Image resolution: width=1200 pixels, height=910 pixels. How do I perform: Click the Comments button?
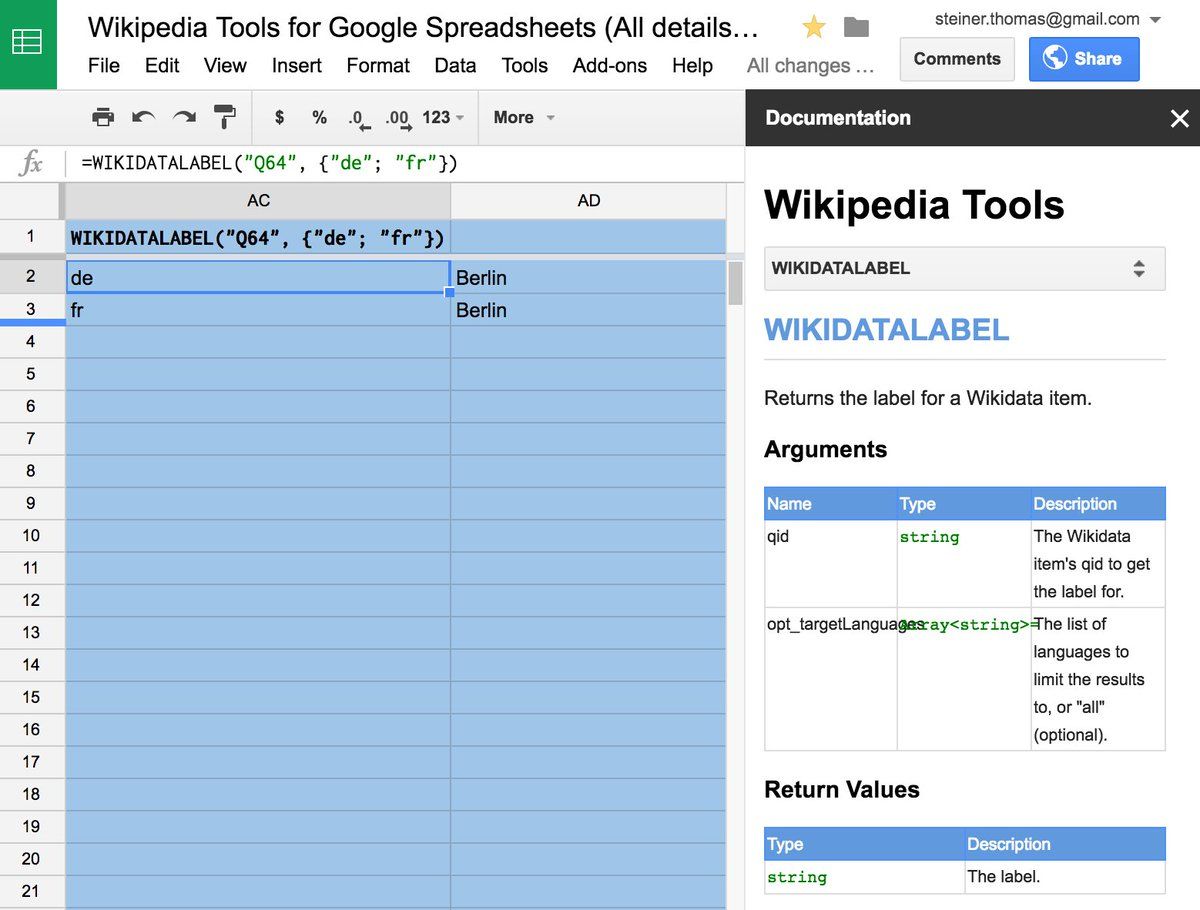[x=957, y=59]
